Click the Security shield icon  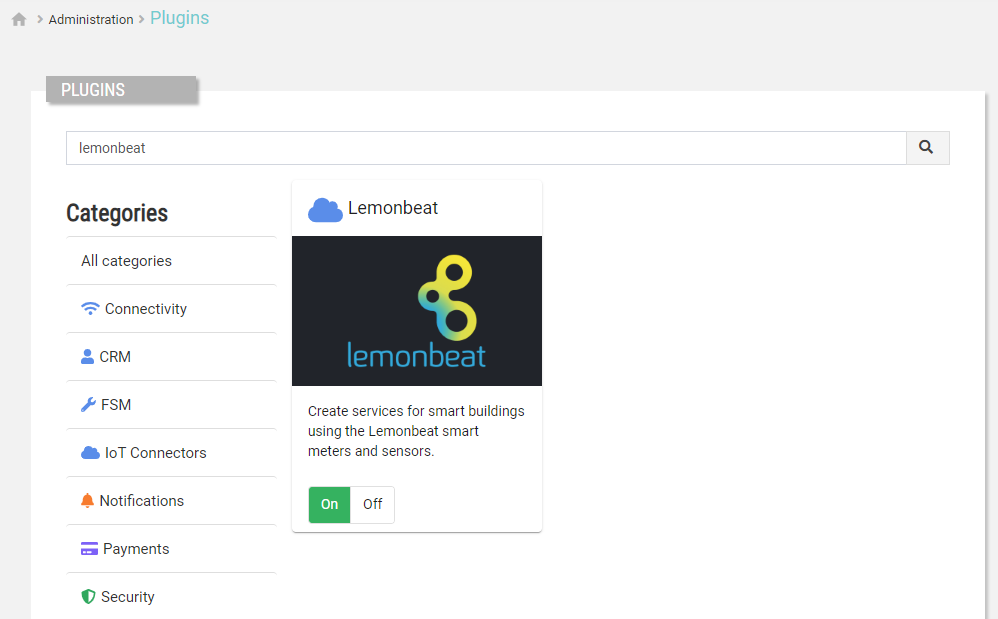88,597
